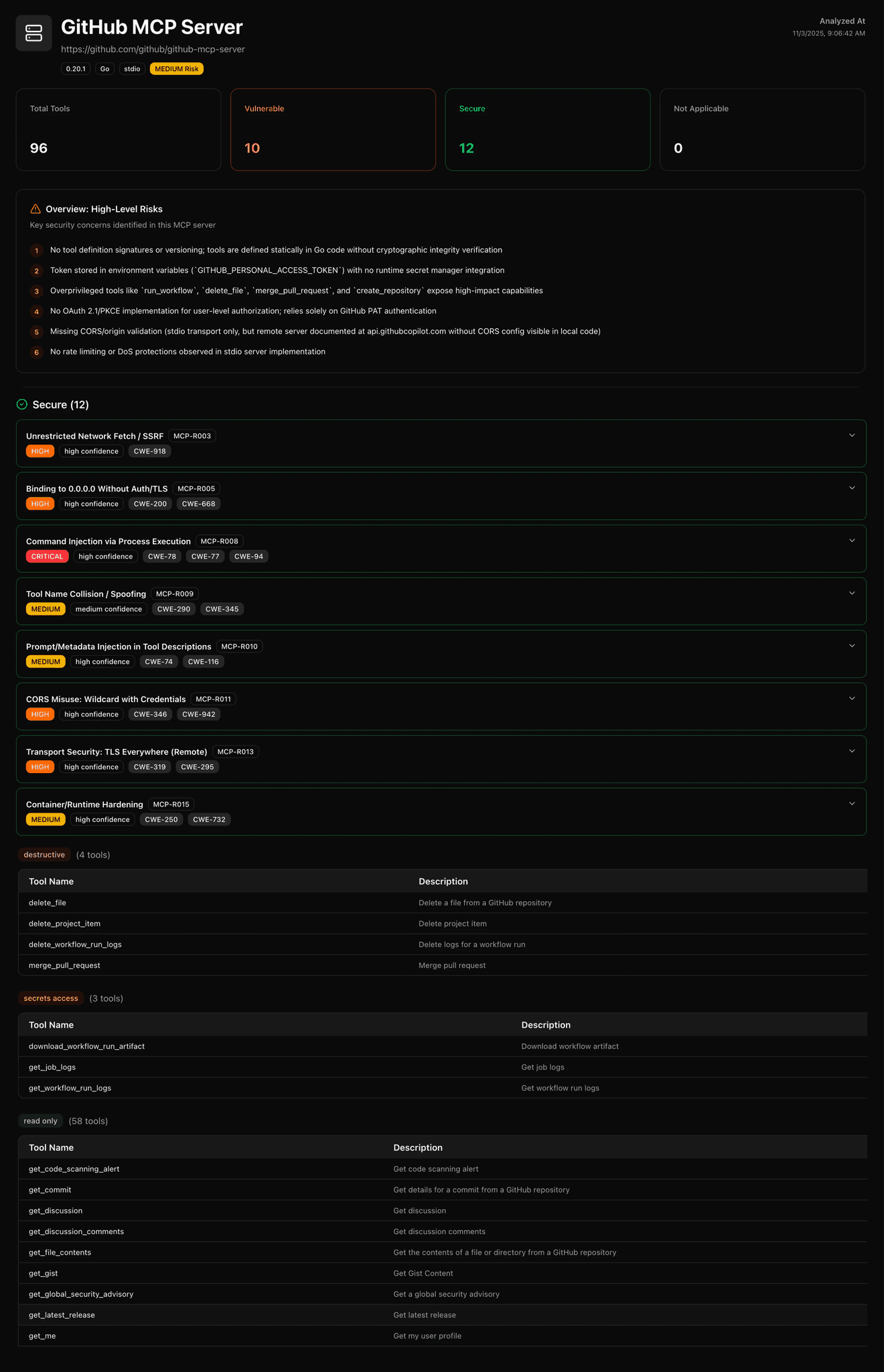Screen dimensions: 884x1372
Task: Click risk item 6 about rate limiting
Action: point(188,352)
